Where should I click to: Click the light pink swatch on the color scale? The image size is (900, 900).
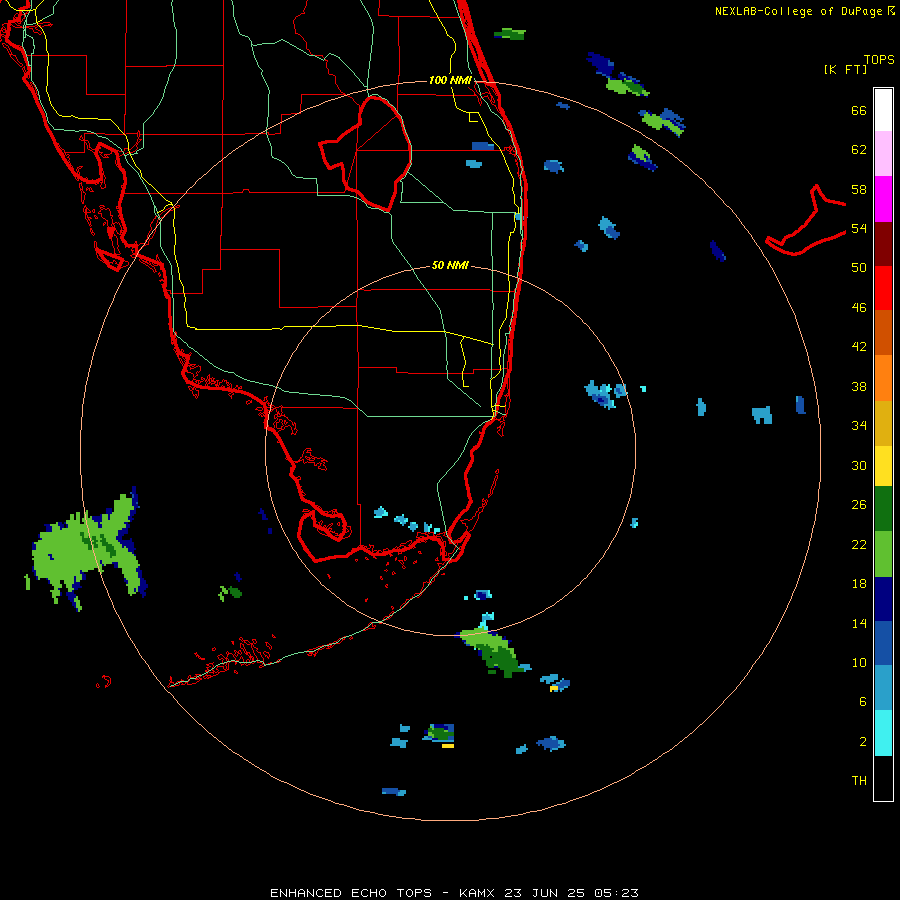pos(883,153)
